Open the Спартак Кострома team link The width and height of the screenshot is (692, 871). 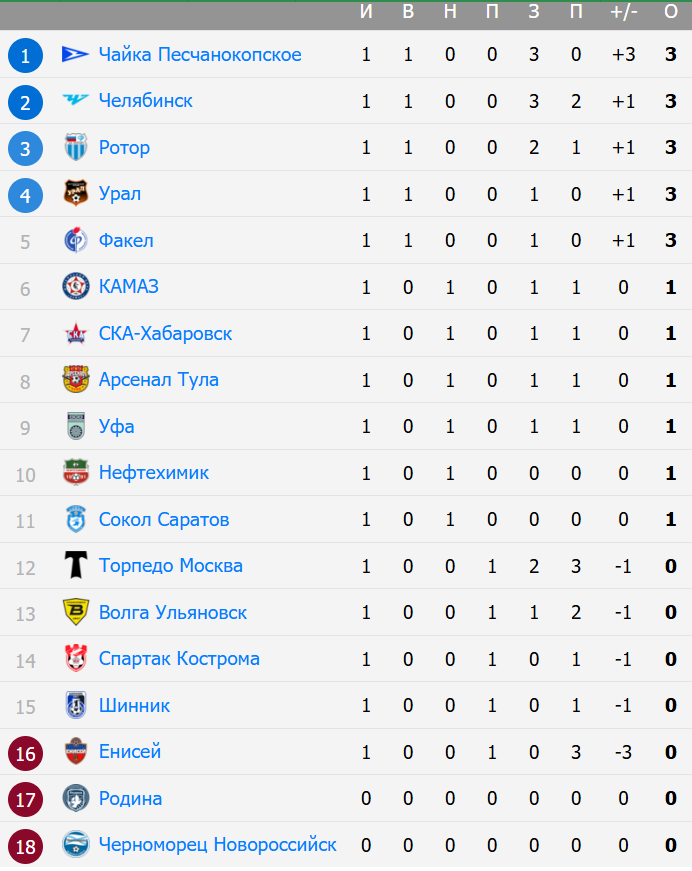tap(179, 659)
